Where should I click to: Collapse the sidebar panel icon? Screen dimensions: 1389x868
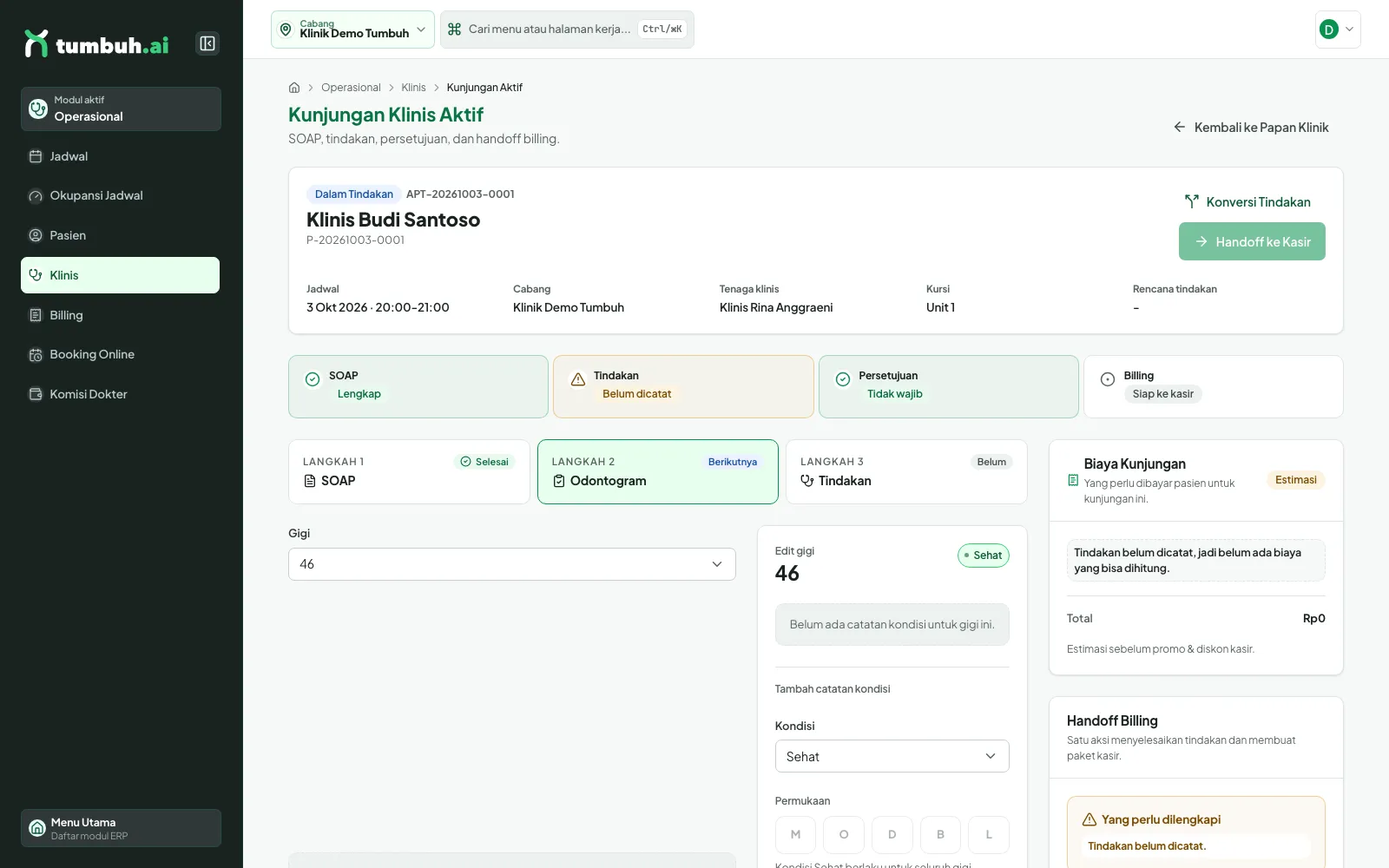[207, 43]
